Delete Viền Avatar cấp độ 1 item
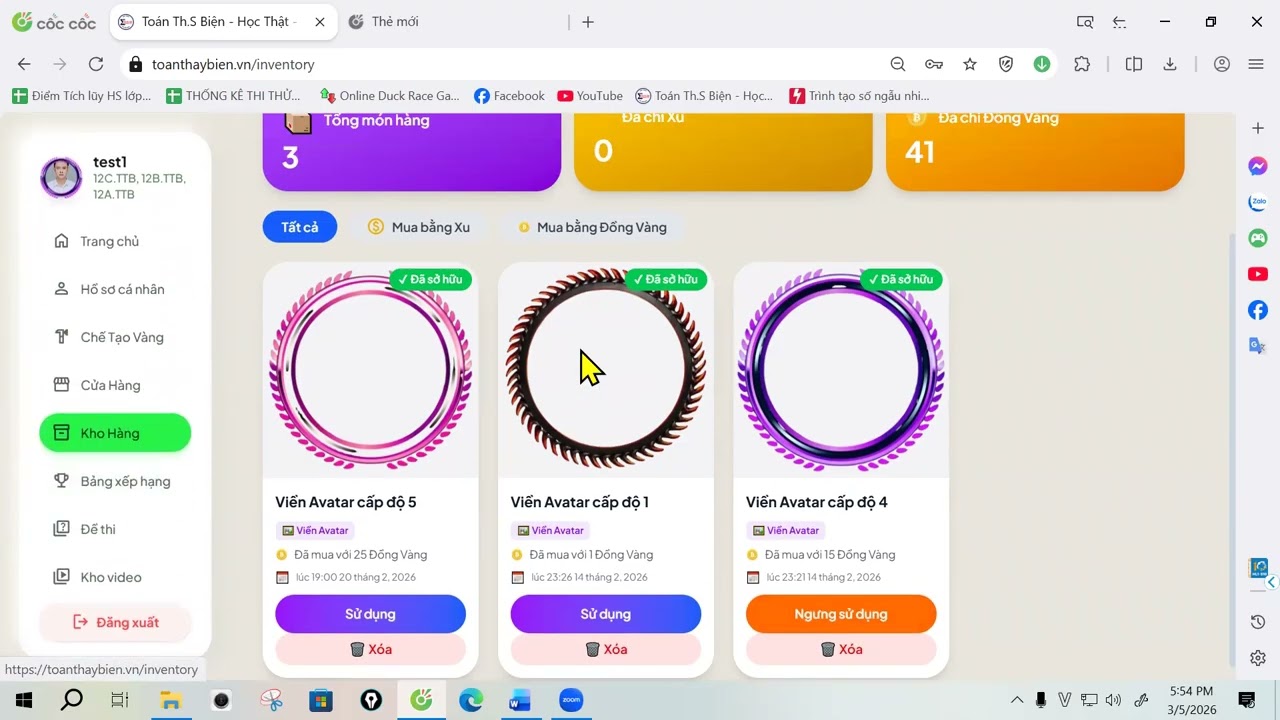Image resolution: width=1280 pixels, height=720 pixels. click(606, 649)
